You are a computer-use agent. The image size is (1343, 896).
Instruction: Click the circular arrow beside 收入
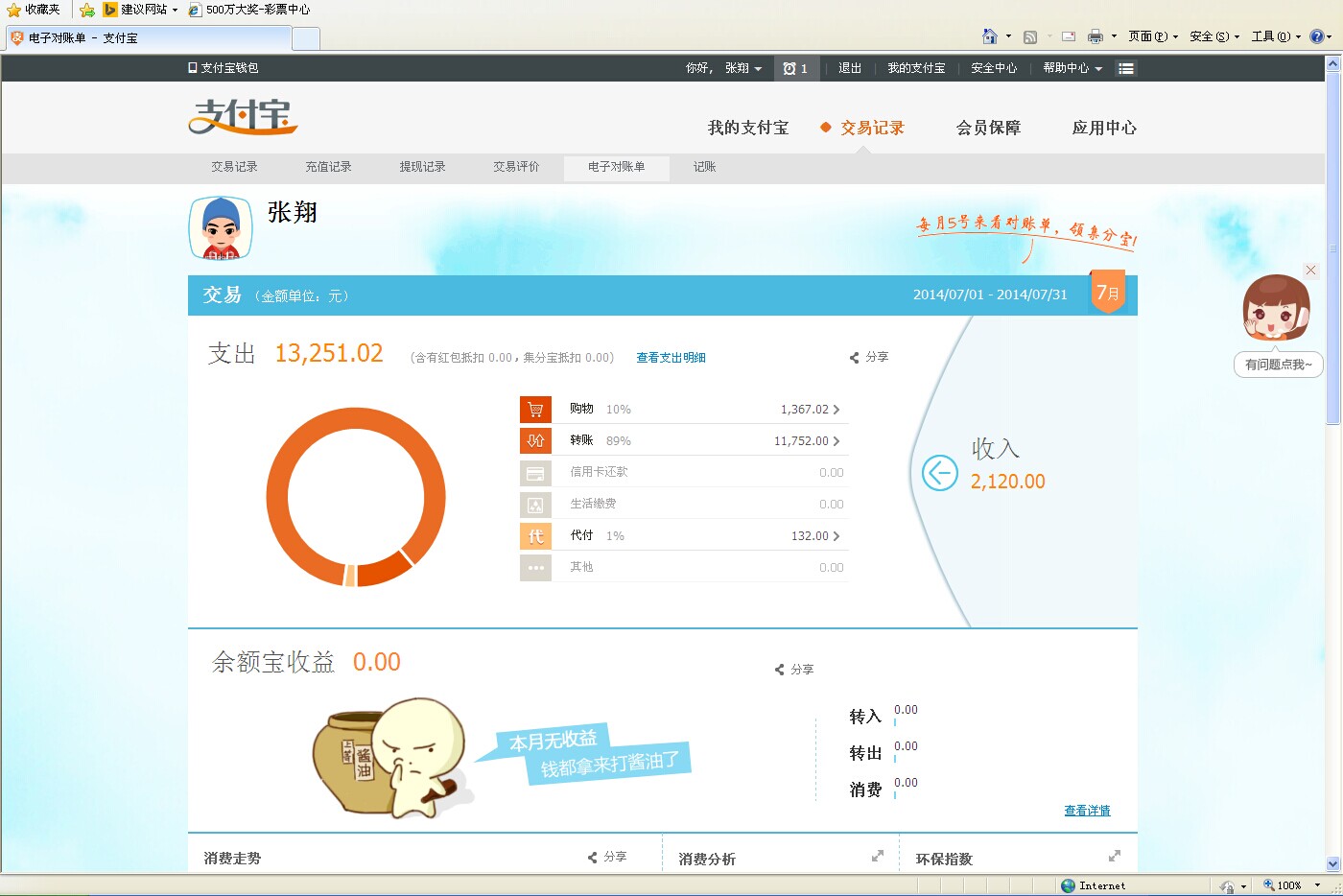[940, 473]
